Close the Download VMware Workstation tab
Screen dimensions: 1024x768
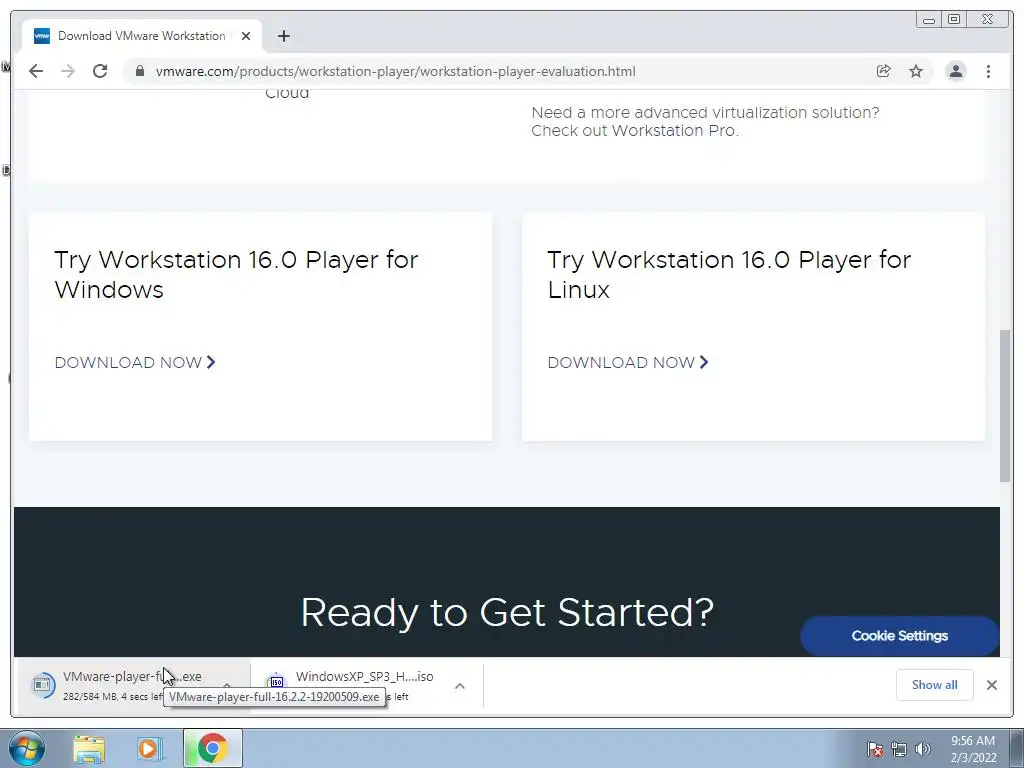pos(246,36)
